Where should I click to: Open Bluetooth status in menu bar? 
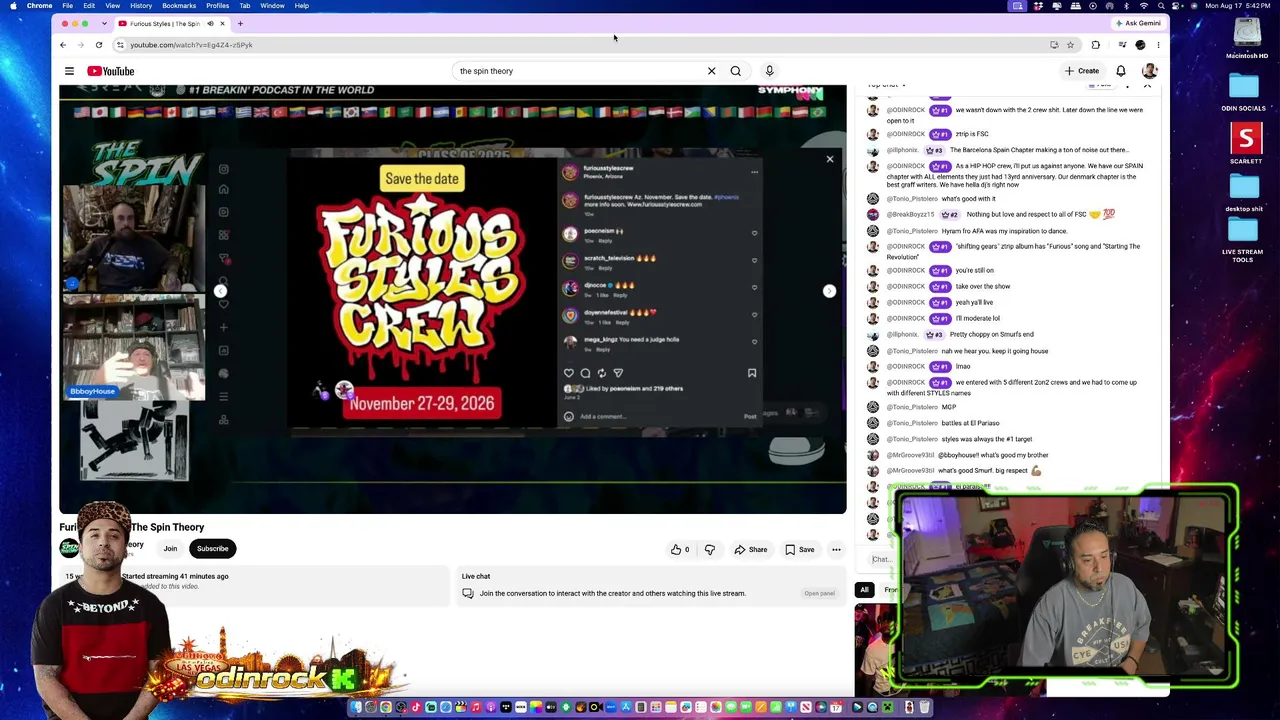[x=1126, y=6]
